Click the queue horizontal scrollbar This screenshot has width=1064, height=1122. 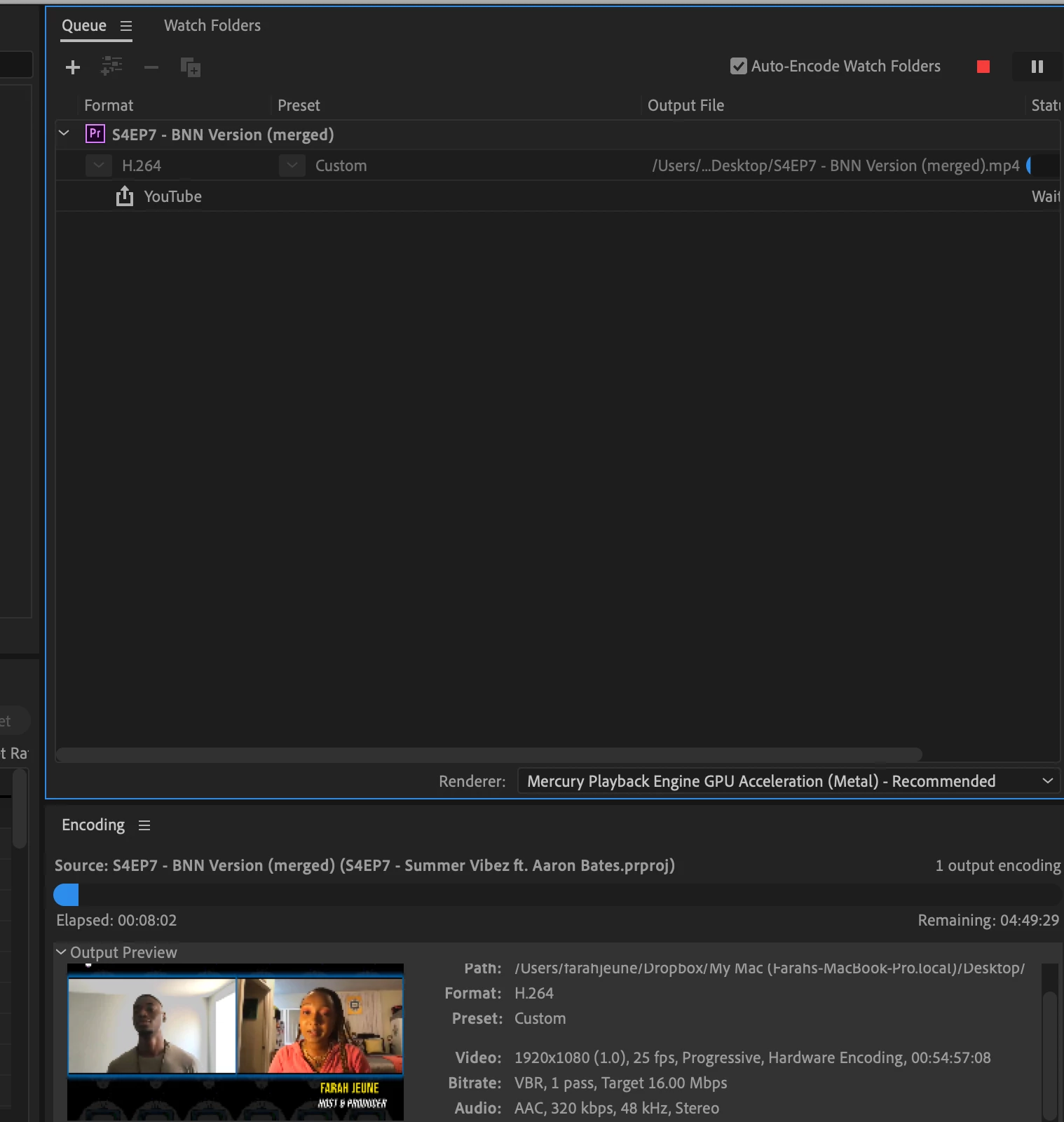coord(489,755)
